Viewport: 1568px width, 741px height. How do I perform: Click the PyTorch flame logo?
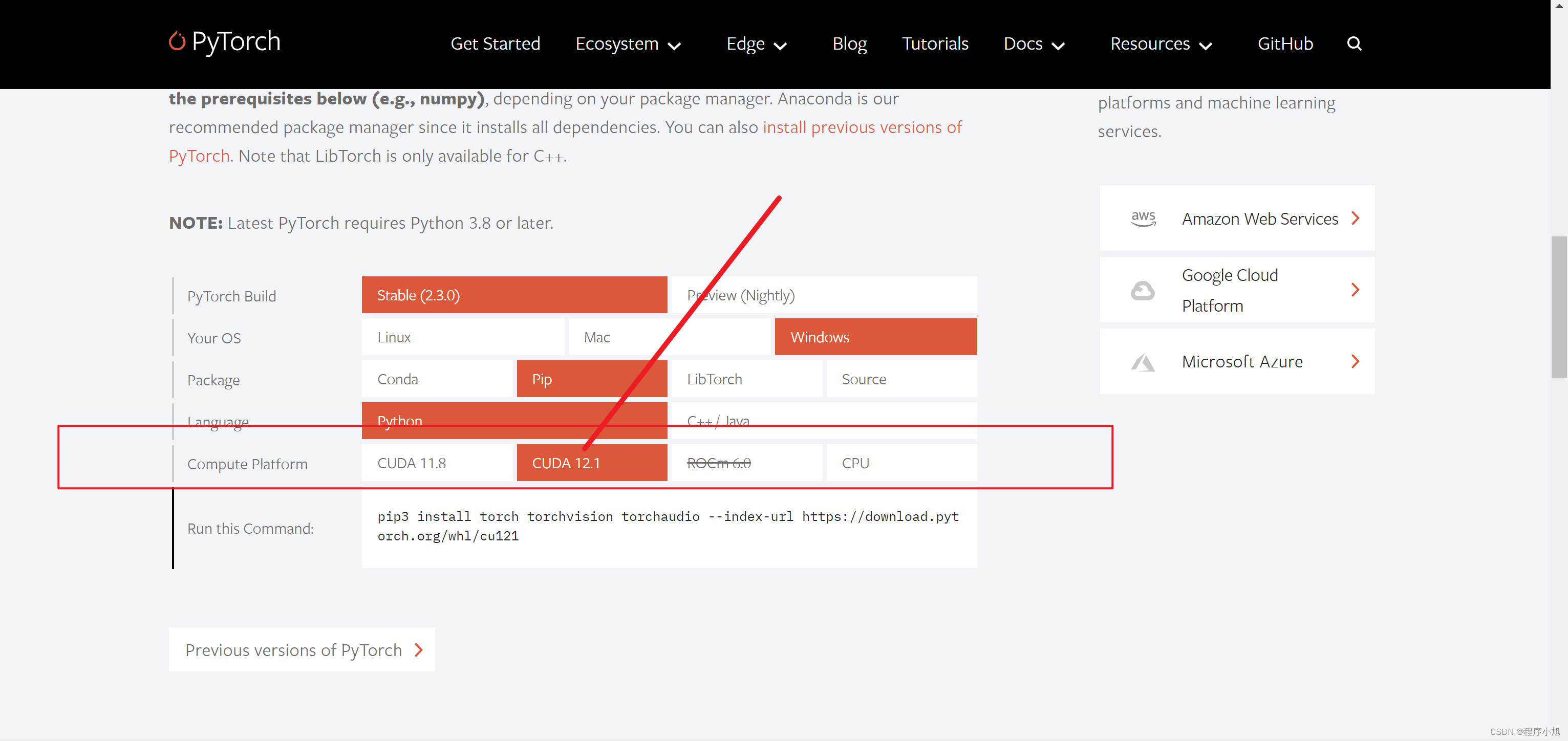click(x=177, y=41)
